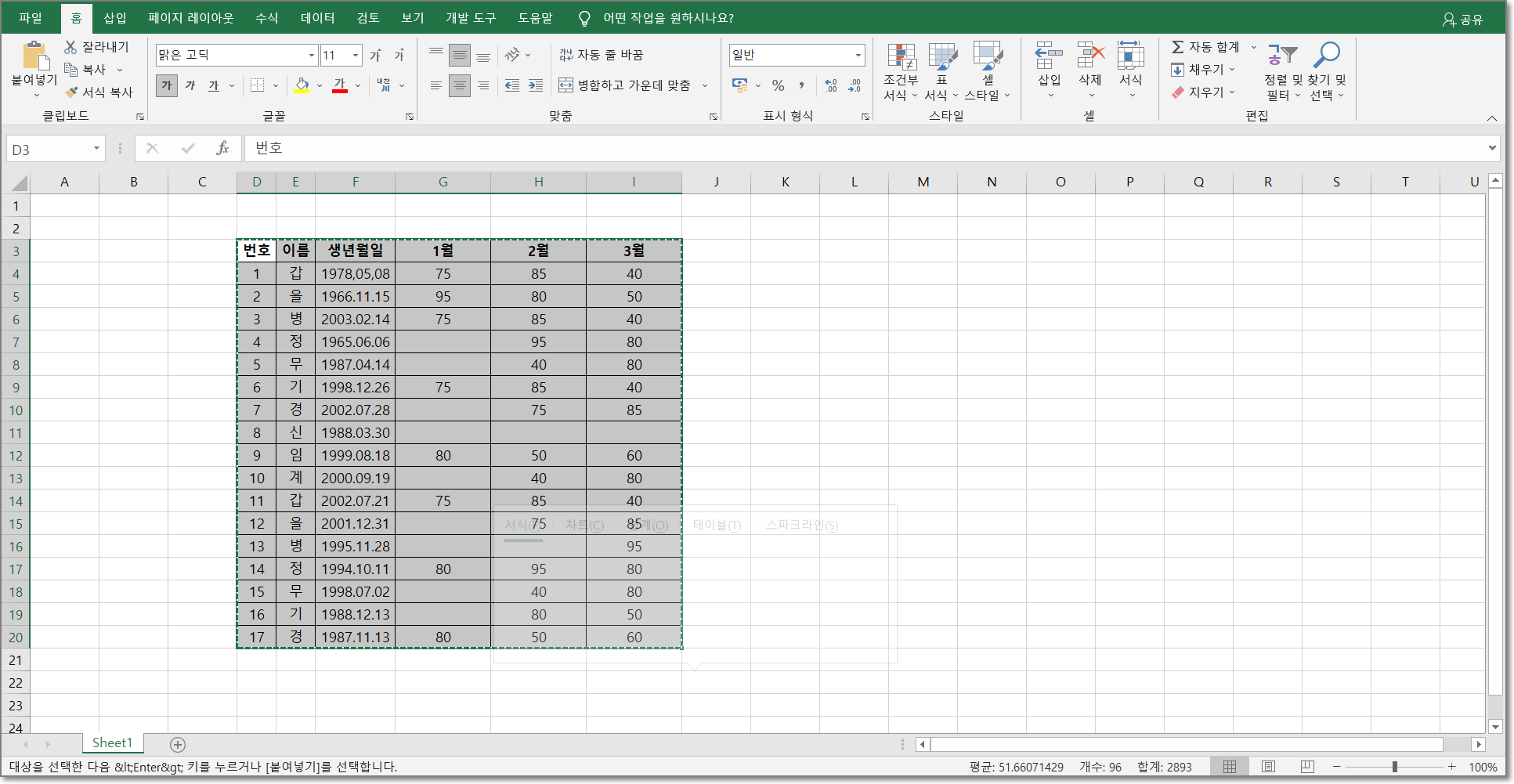The height and width of the screenshot is (784, 1514).
Task: Click the Share (공유) button
Action: [1463, 19]
